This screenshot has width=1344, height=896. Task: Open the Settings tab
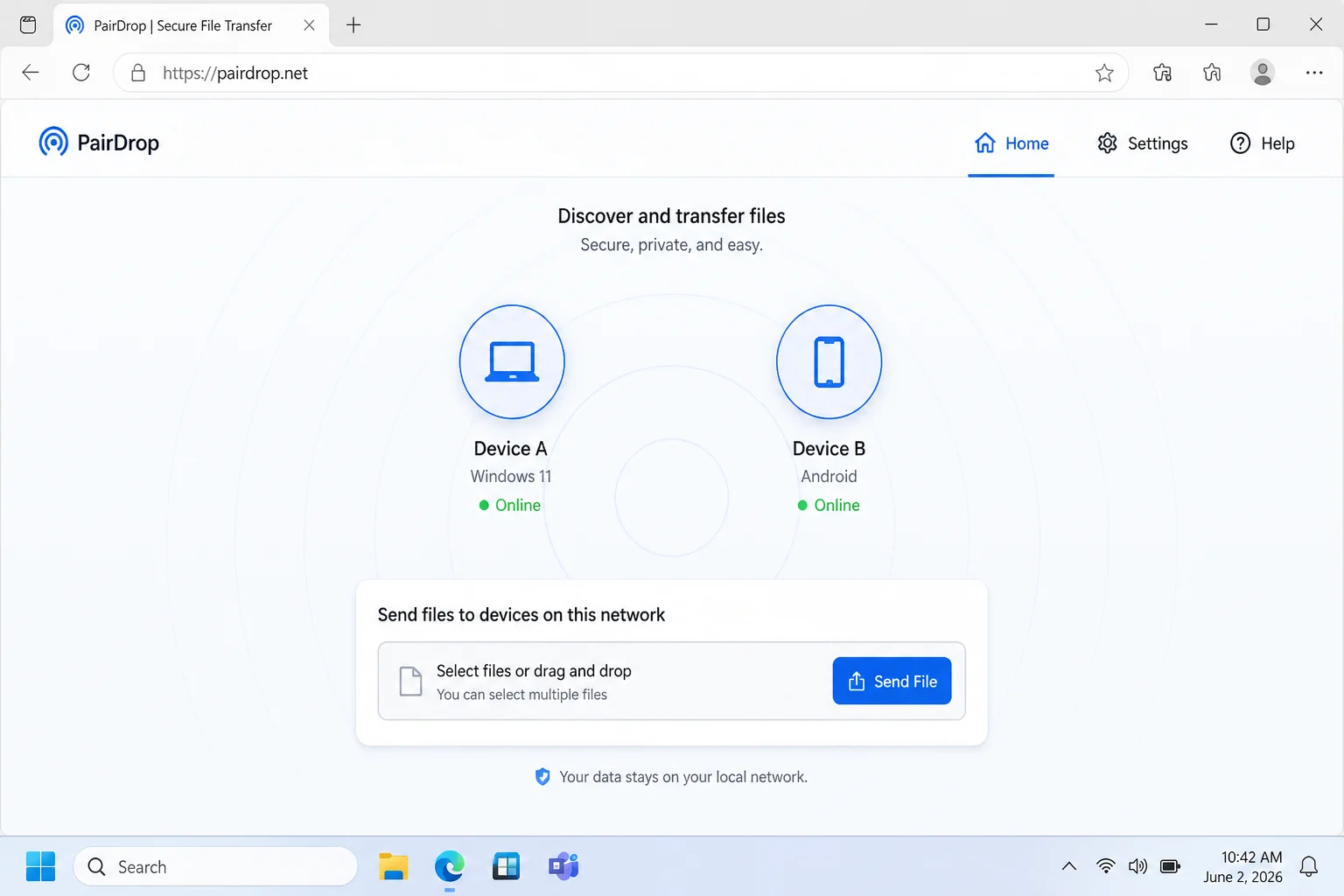tap(1143, 143)
